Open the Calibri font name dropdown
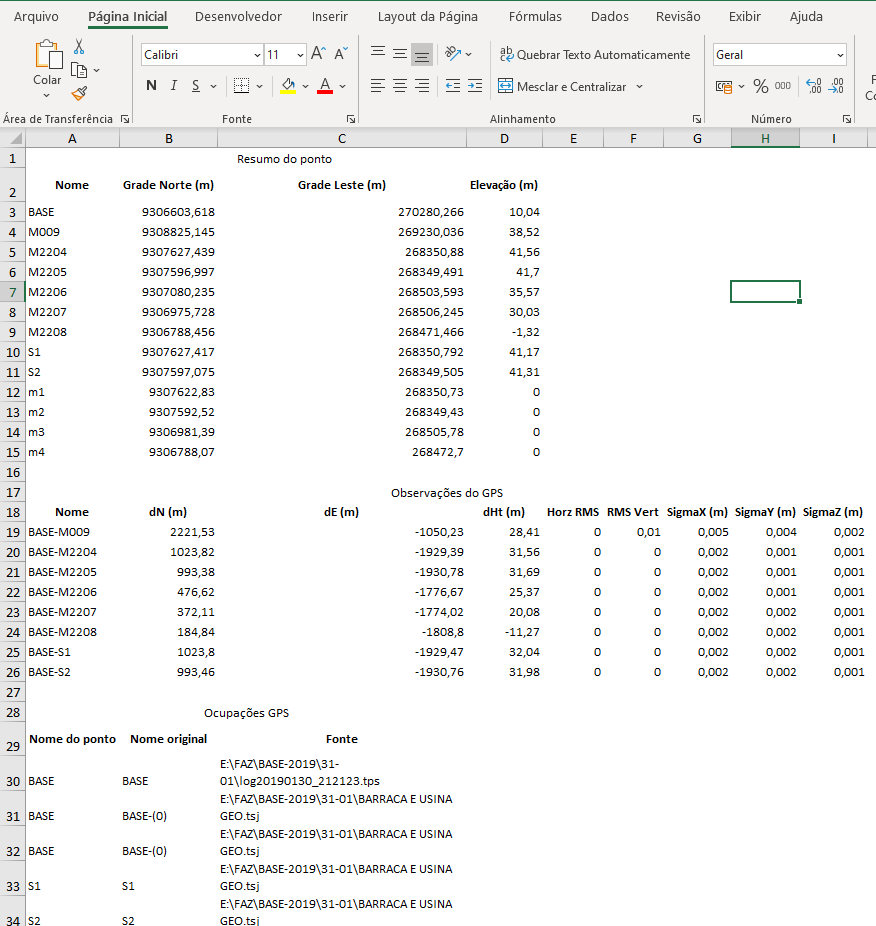The height and width of the screenshot is (926, 876). point(256,55)
